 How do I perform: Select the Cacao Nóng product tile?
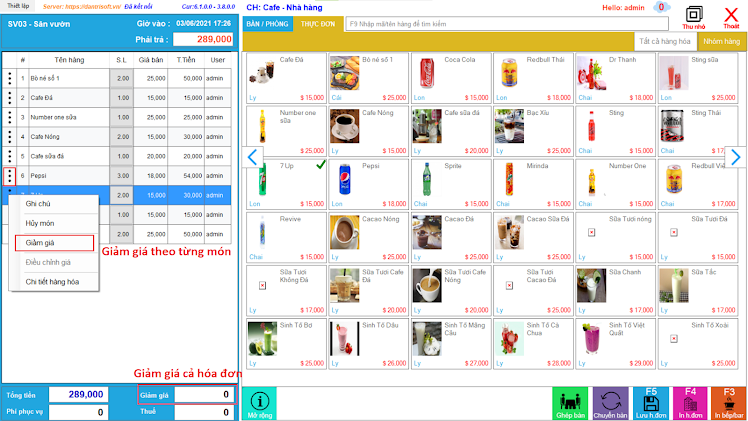(369, 237)
